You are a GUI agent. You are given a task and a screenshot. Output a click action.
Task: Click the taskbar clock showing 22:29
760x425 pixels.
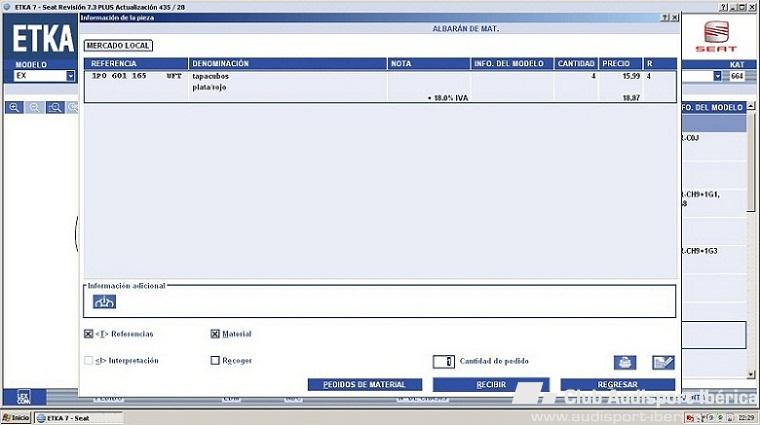(746, 417)
